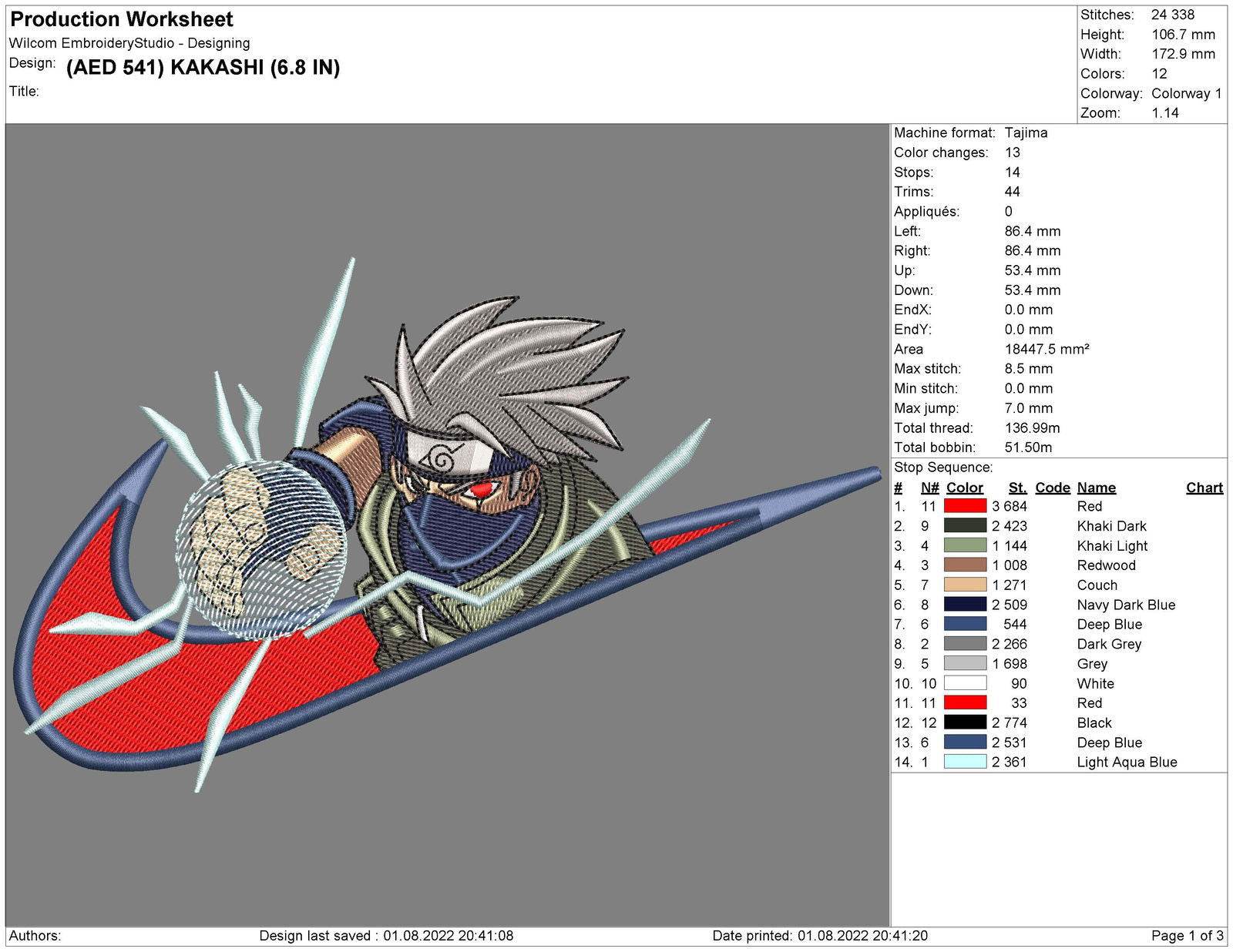Pick the Navy Dark Blue swatch
This screenshot has width=1233, height=952.
click(965, 605)
